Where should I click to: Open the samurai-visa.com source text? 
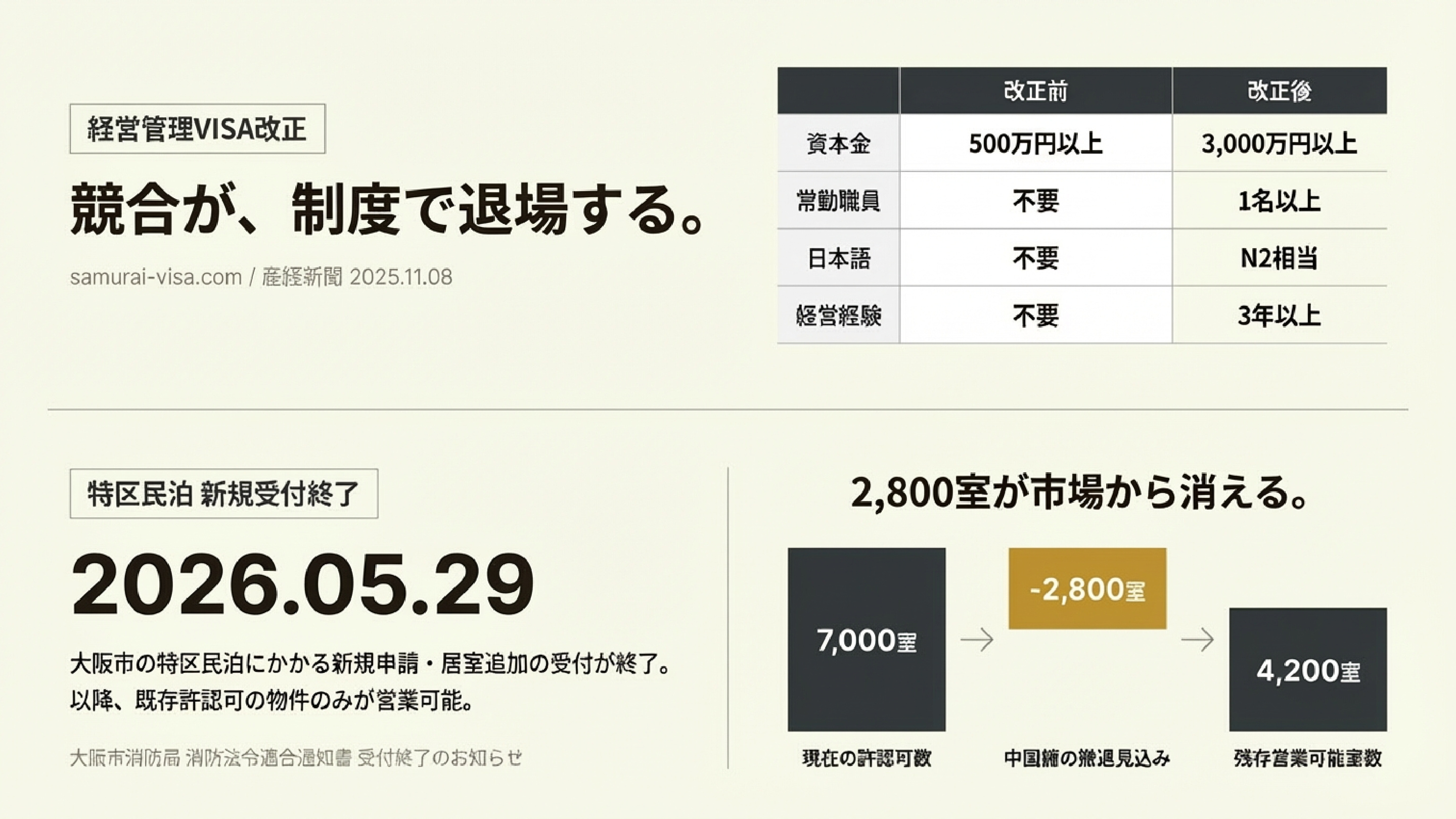156,277
